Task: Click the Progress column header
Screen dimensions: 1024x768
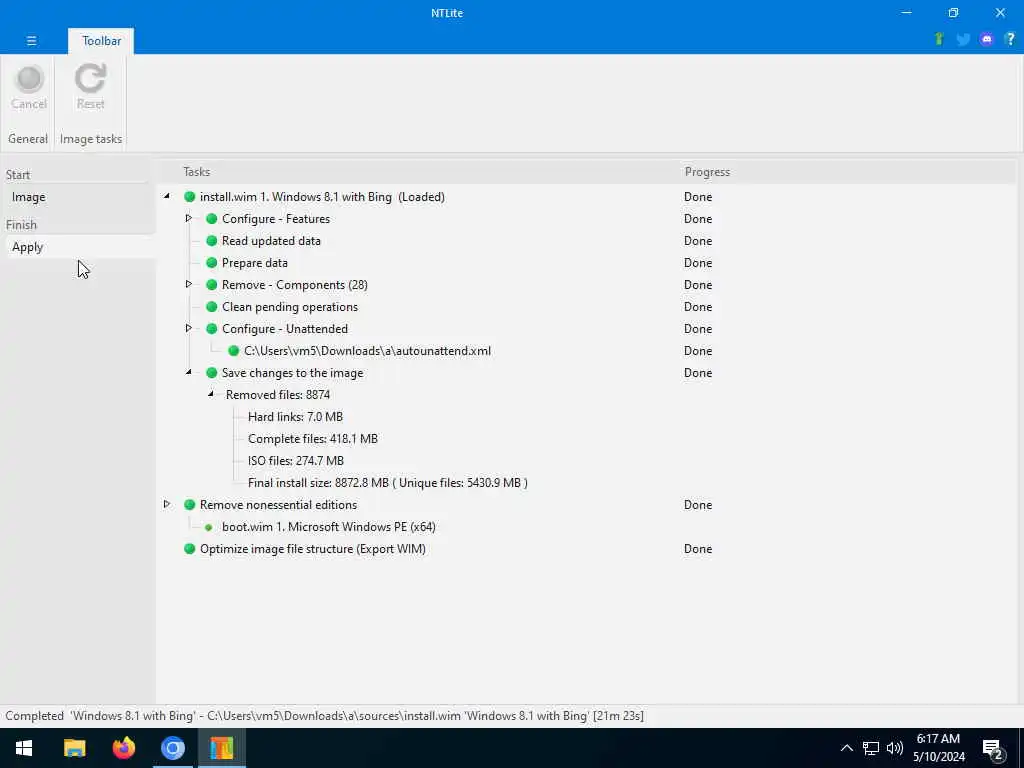Action: (707, 172)
